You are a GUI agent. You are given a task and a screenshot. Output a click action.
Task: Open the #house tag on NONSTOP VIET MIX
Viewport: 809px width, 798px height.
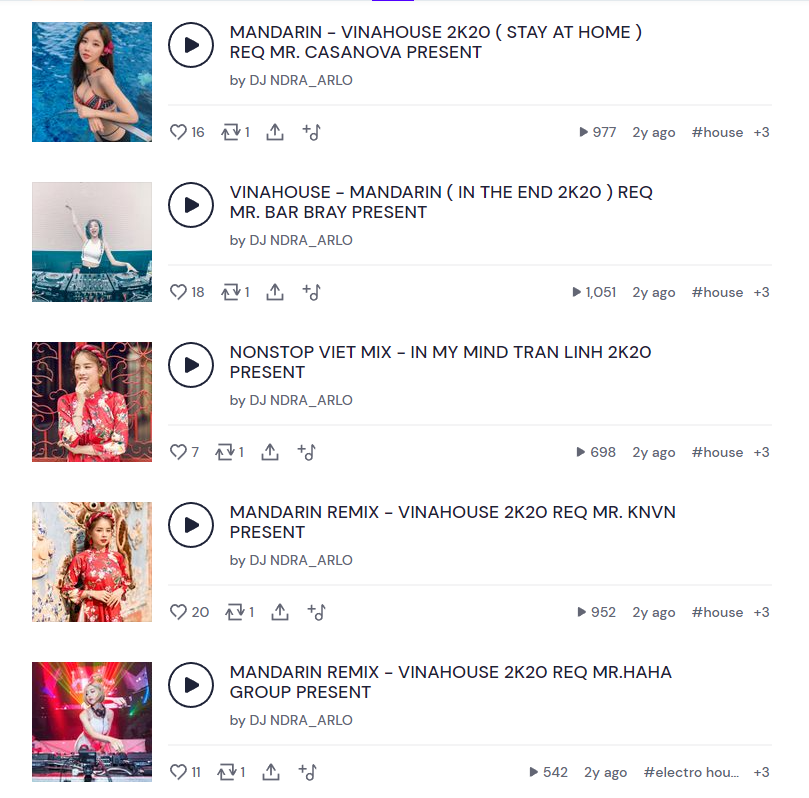point(717,452)
